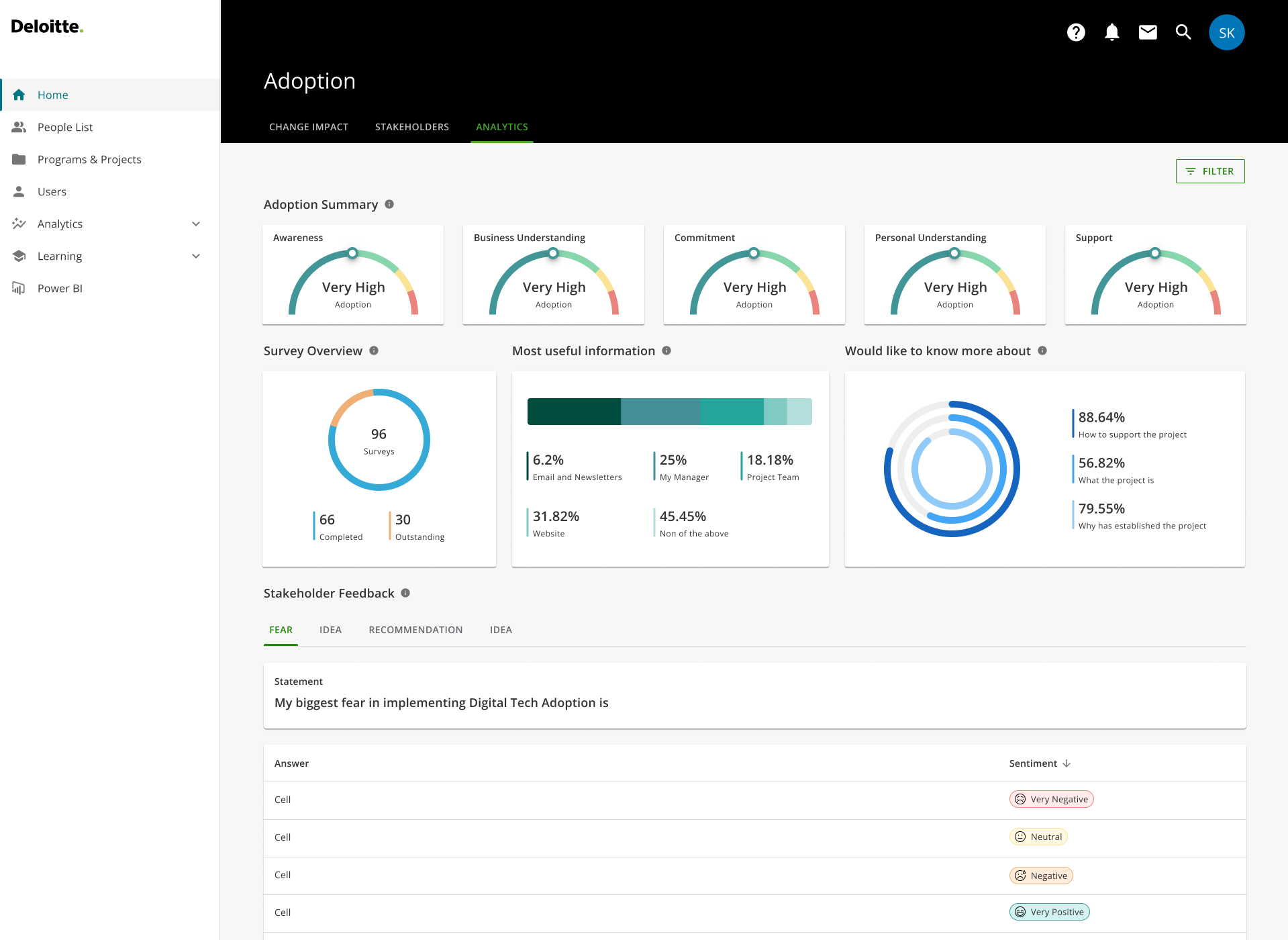Viewport: 1288px width, 940px height.
Task: Click info icon beside Most useful information
Action: tap(666, 350)
